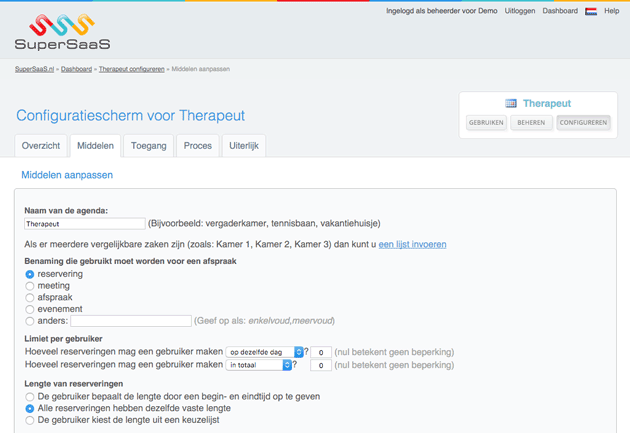Choose user sets begin- en eindtijd option
Screen dimensions: 630x433
tap(30, 397)
